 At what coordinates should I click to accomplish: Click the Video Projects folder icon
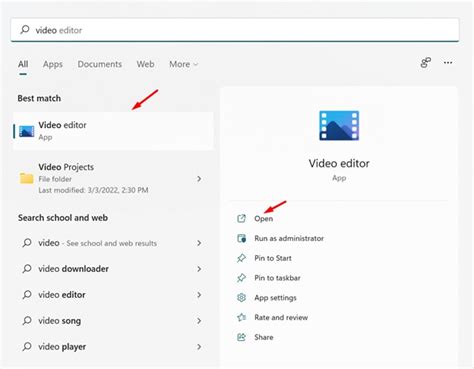(26, 178)
